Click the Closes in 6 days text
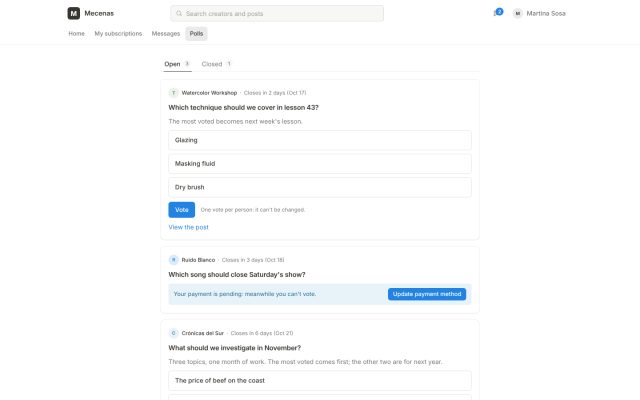640x400 pixels. (x=262, y=333)
